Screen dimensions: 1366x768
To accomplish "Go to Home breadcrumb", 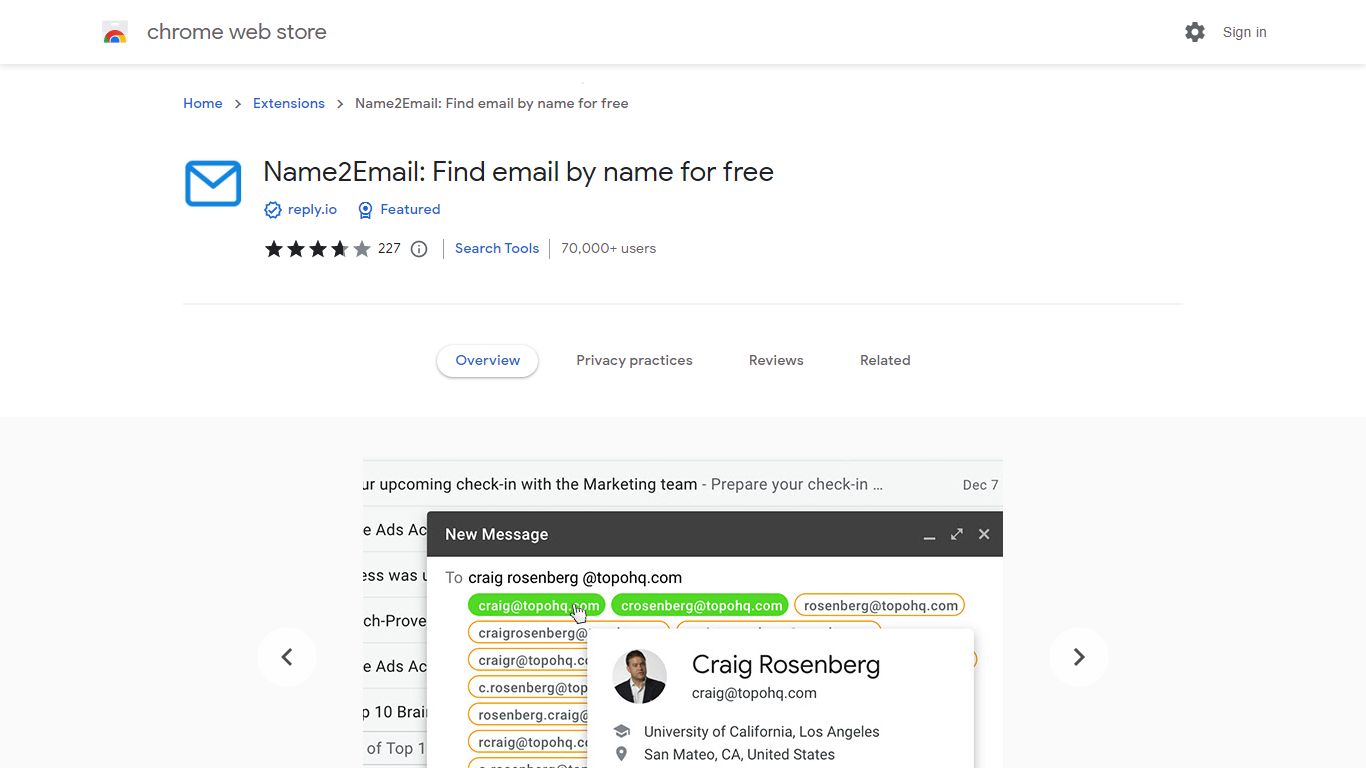I will tap(203, 103).
